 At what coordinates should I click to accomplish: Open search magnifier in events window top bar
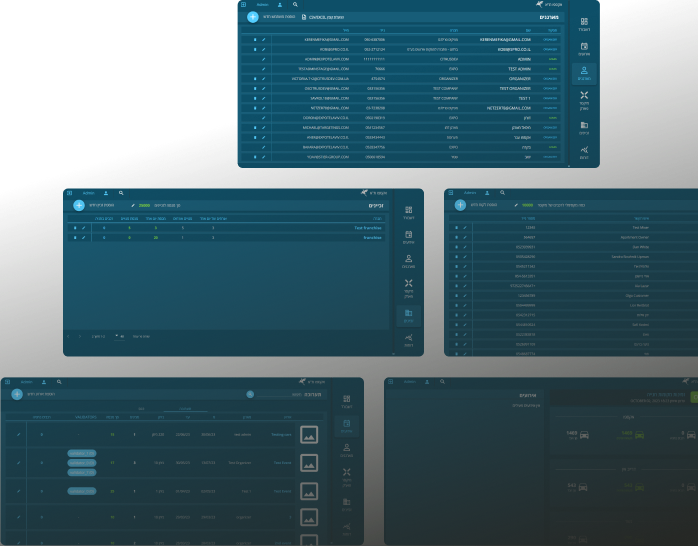click(x=59, y=382)
